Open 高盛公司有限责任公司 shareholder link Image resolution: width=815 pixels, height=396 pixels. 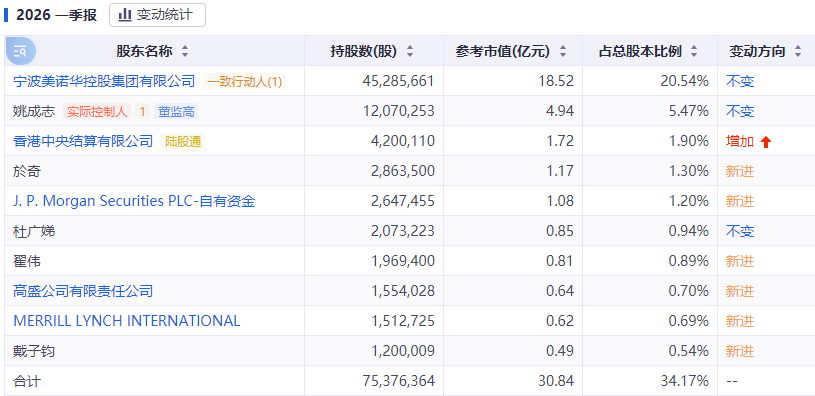point(83,291)
